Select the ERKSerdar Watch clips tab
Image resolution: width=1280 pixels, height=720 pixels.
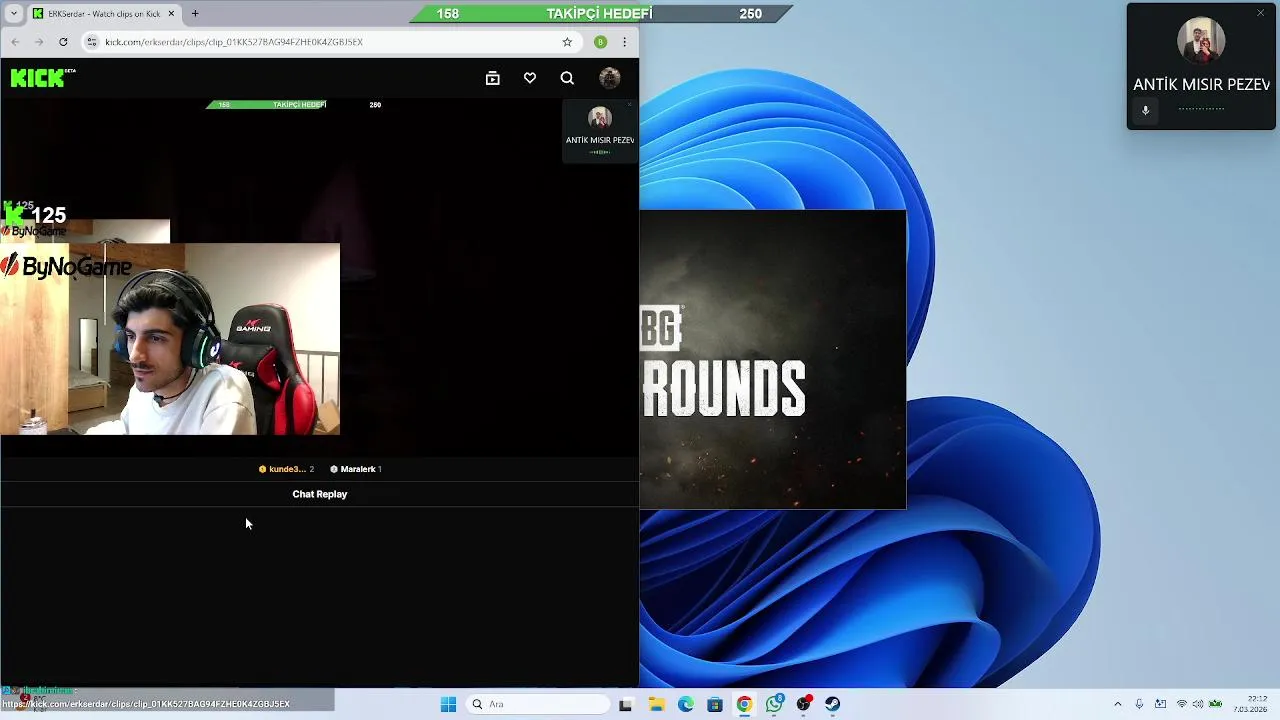[104, 14]
